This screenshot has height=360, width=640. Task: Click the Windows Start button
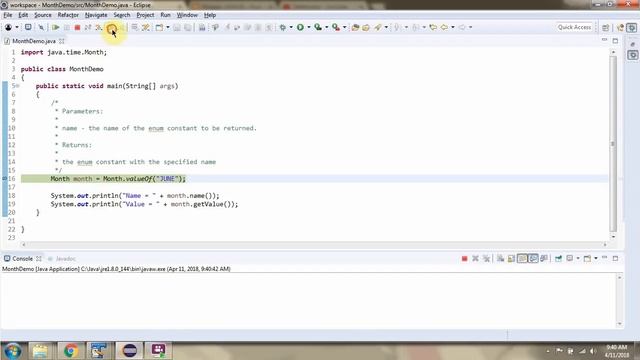click(x=12, y=351)
